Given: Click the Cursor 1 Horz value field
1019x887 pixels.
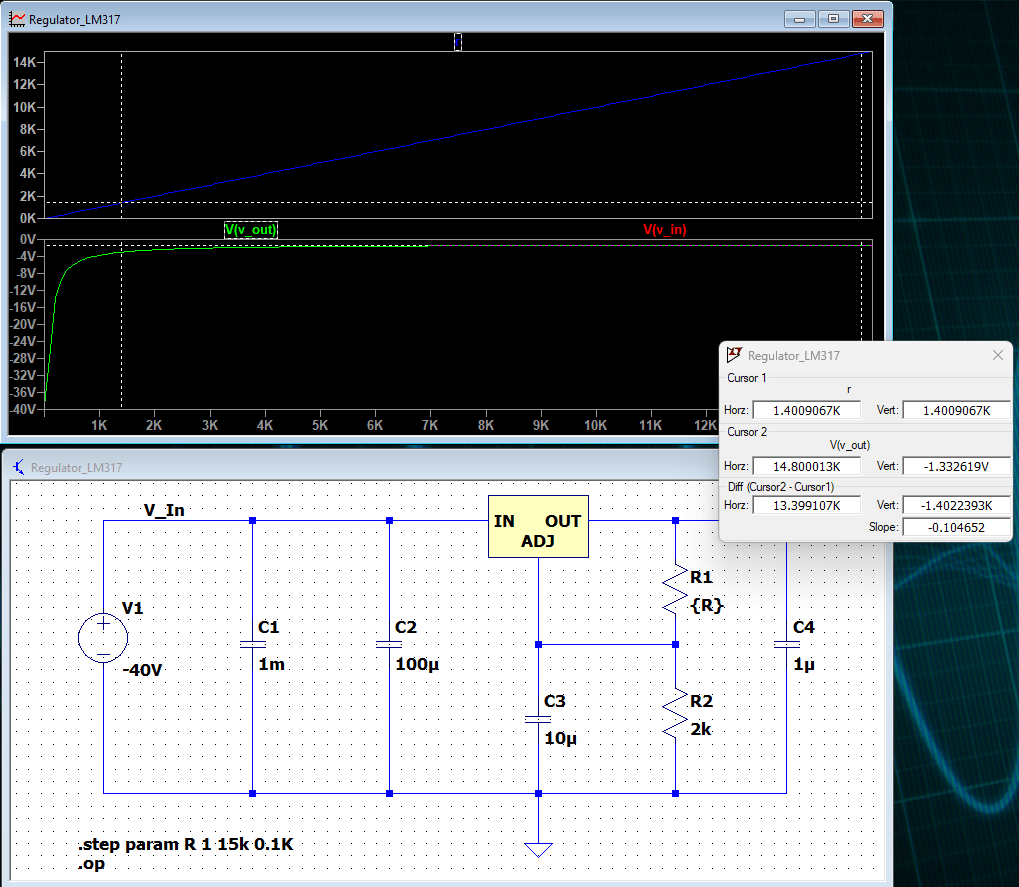Looking at the screenshot, I should click(x=806, y=410).
